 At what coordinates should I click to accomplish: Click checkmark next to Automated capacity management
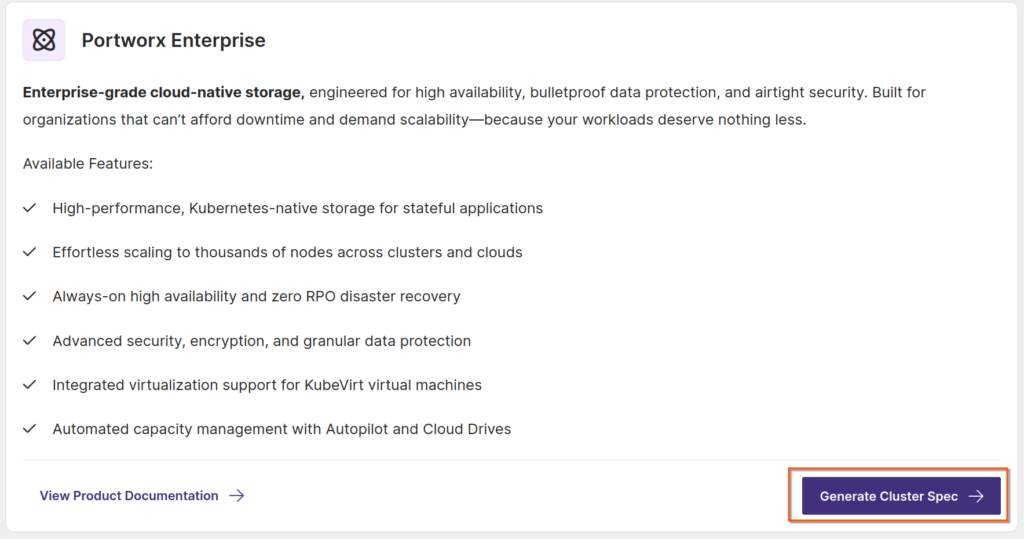tap(30, 428)
